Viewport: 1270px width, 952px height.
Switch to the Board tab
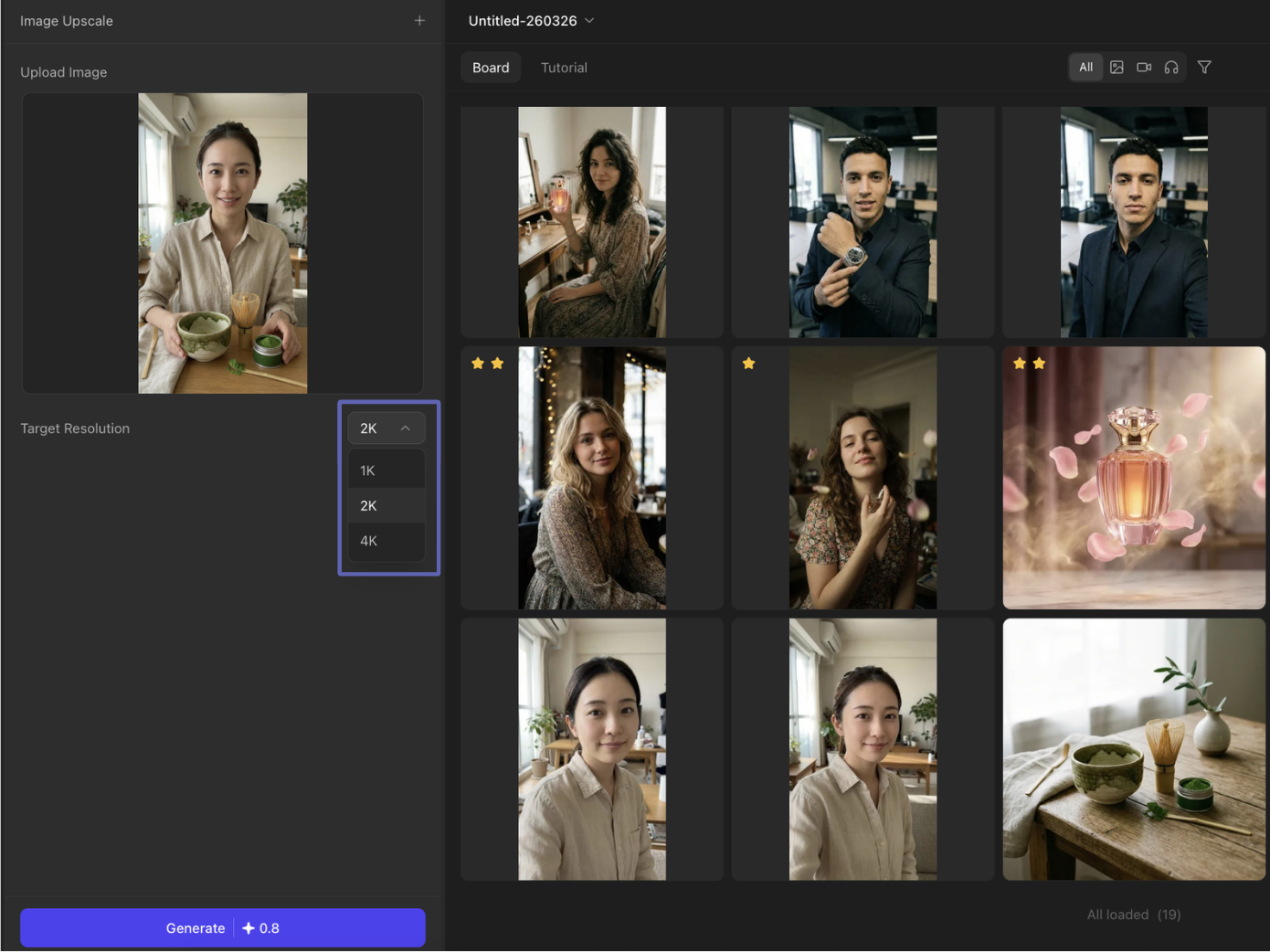tap(491, 68)
